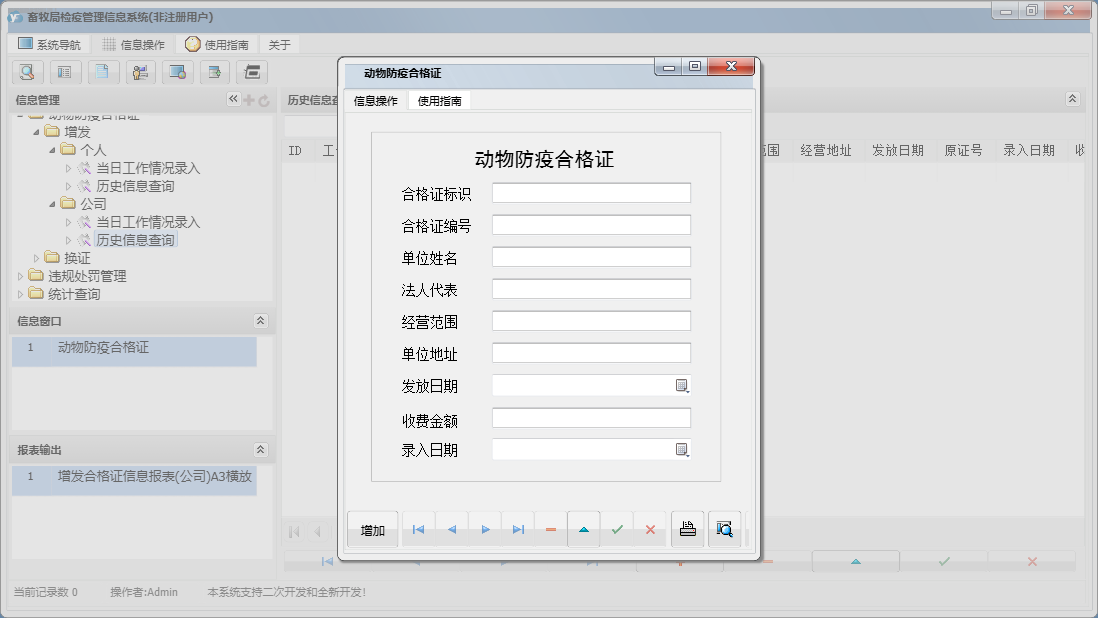1098x618 pixels.
Task: Click the monitor with globe toolbar icon
Action: pyautogui.click(x=175, y=72)
